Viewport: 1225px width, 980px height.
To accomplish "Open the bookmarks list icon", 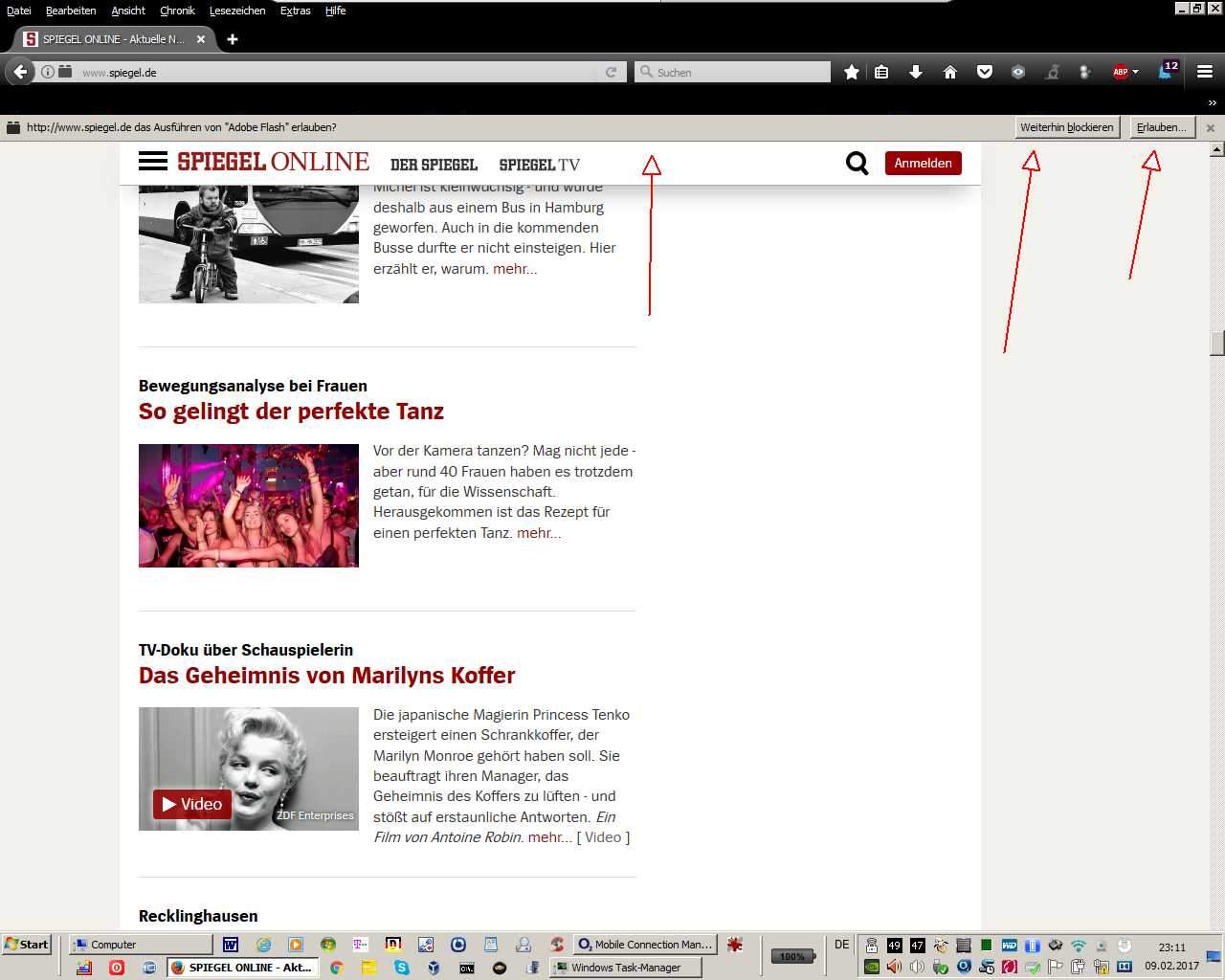I will coord(882,72).
